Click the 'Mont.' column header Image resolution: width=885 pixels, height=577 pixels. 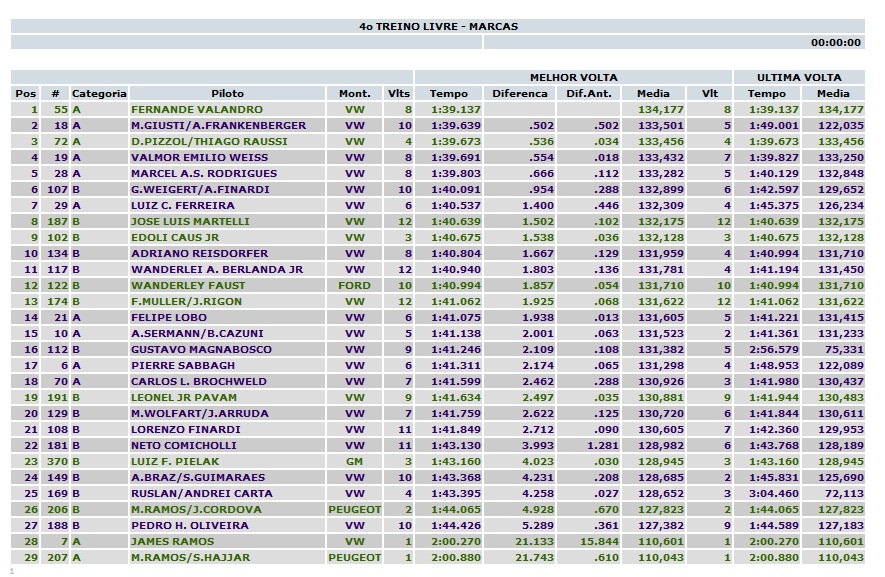[354, 94]
